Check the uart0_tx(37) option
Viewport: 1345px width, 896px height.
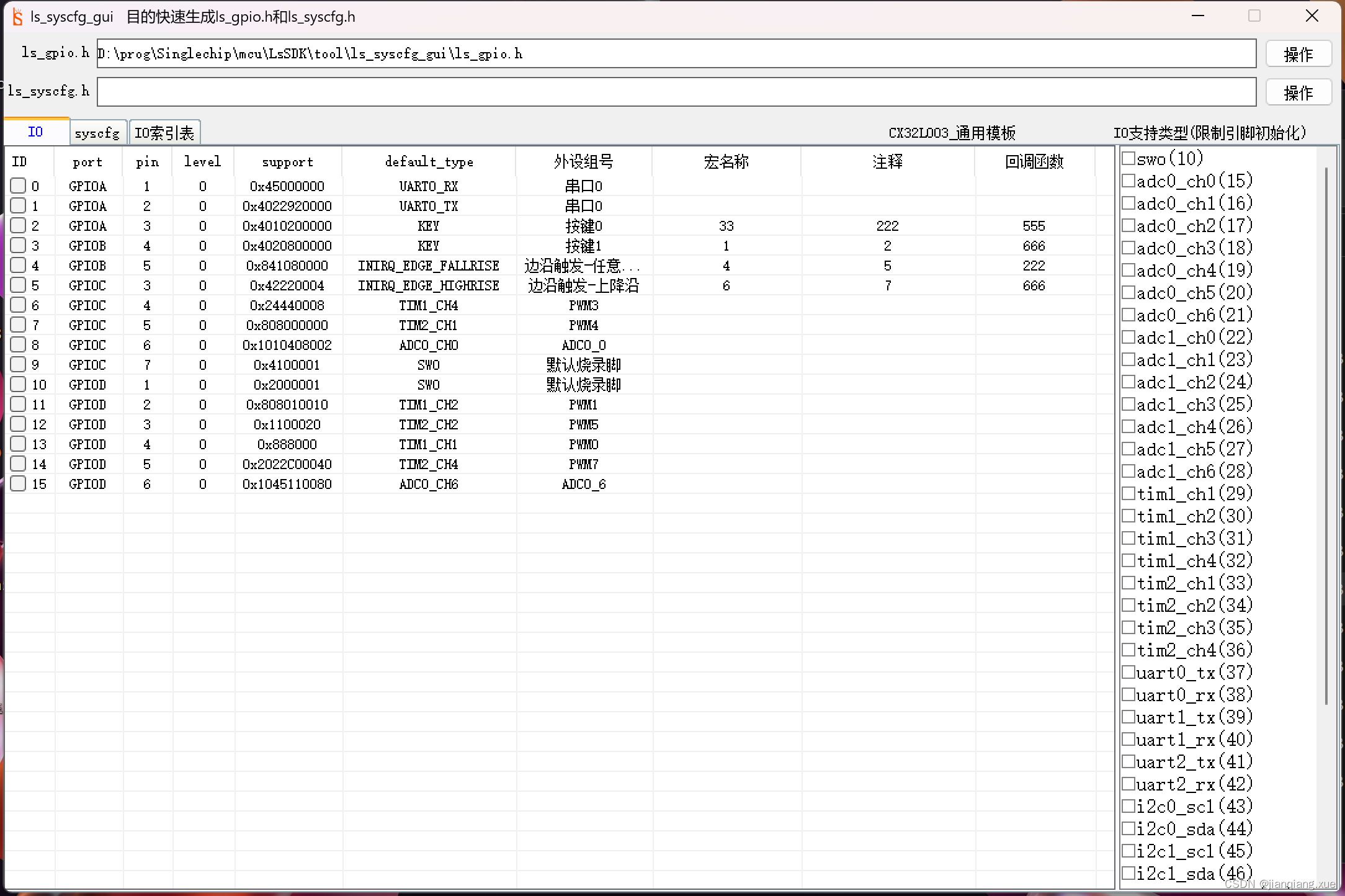(x=1128, y=672)
